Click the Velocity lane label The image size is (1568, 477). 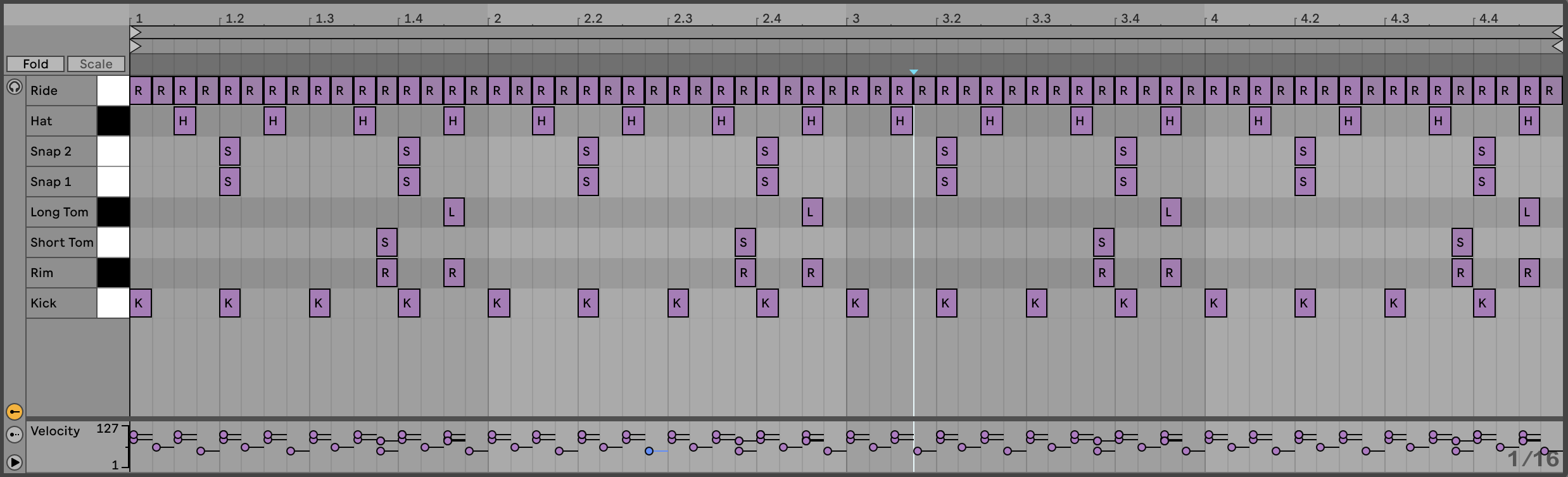[x=55, y=431]
